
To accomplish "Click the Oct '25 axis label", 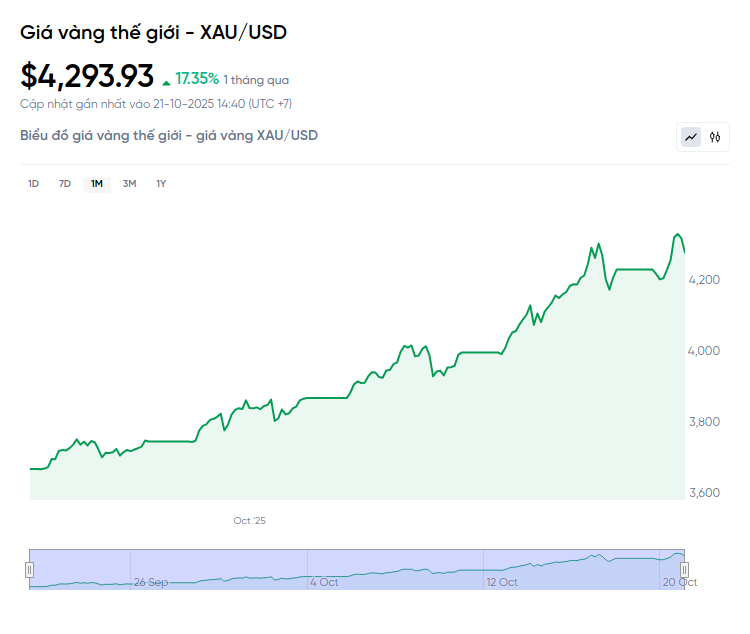I will coord(249,521).
